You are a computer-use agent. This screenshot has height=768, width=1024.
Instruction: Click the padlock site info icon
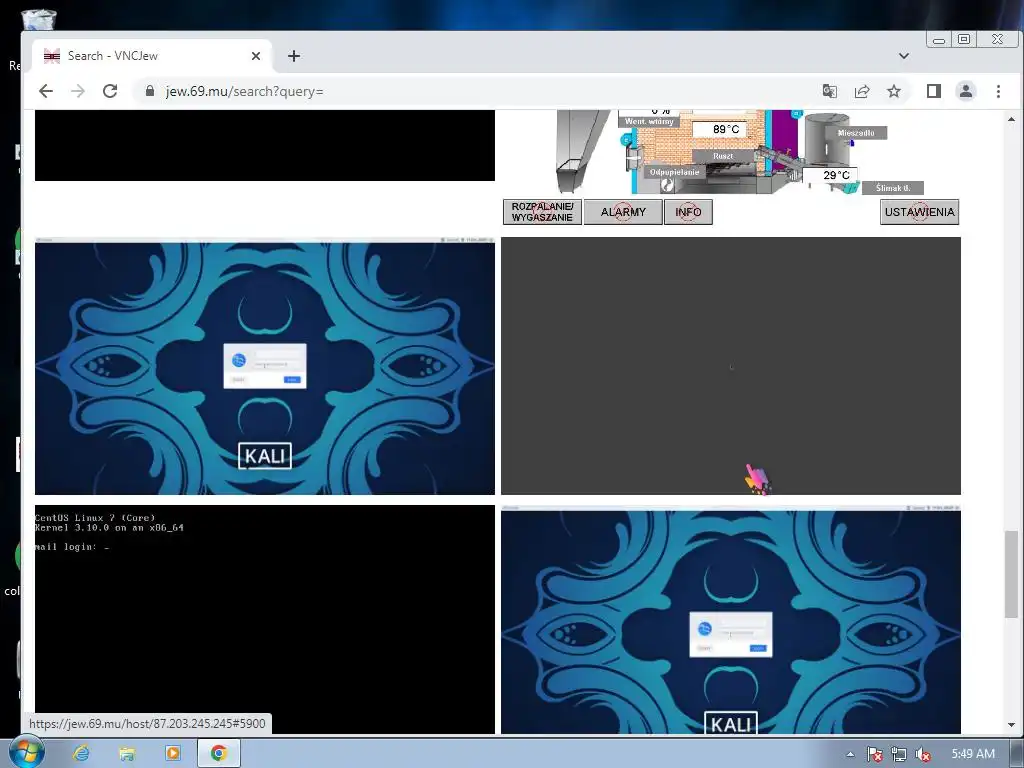tap(150, 91)
